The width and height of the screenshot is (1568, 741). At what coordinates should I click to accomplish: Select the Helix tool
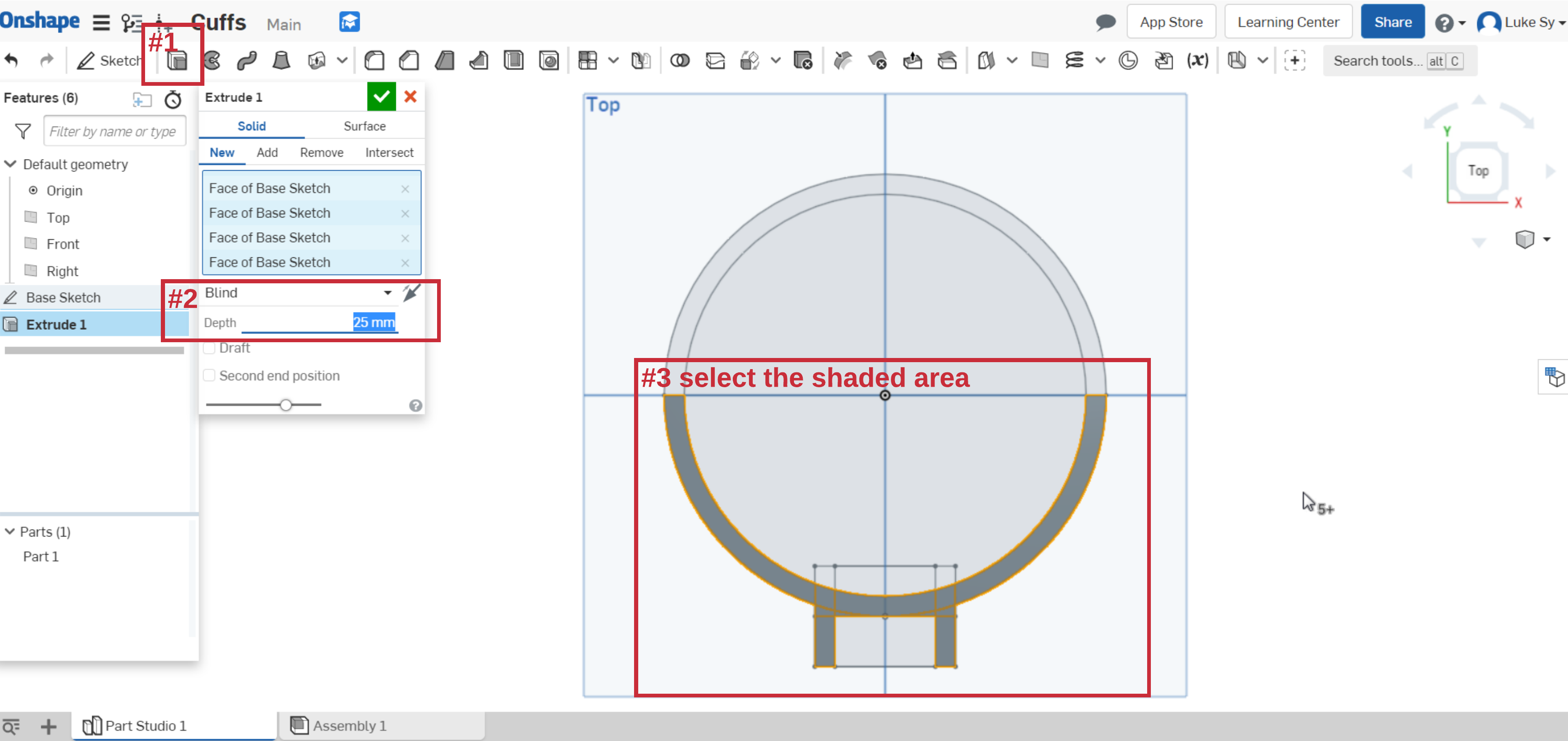1074,60
